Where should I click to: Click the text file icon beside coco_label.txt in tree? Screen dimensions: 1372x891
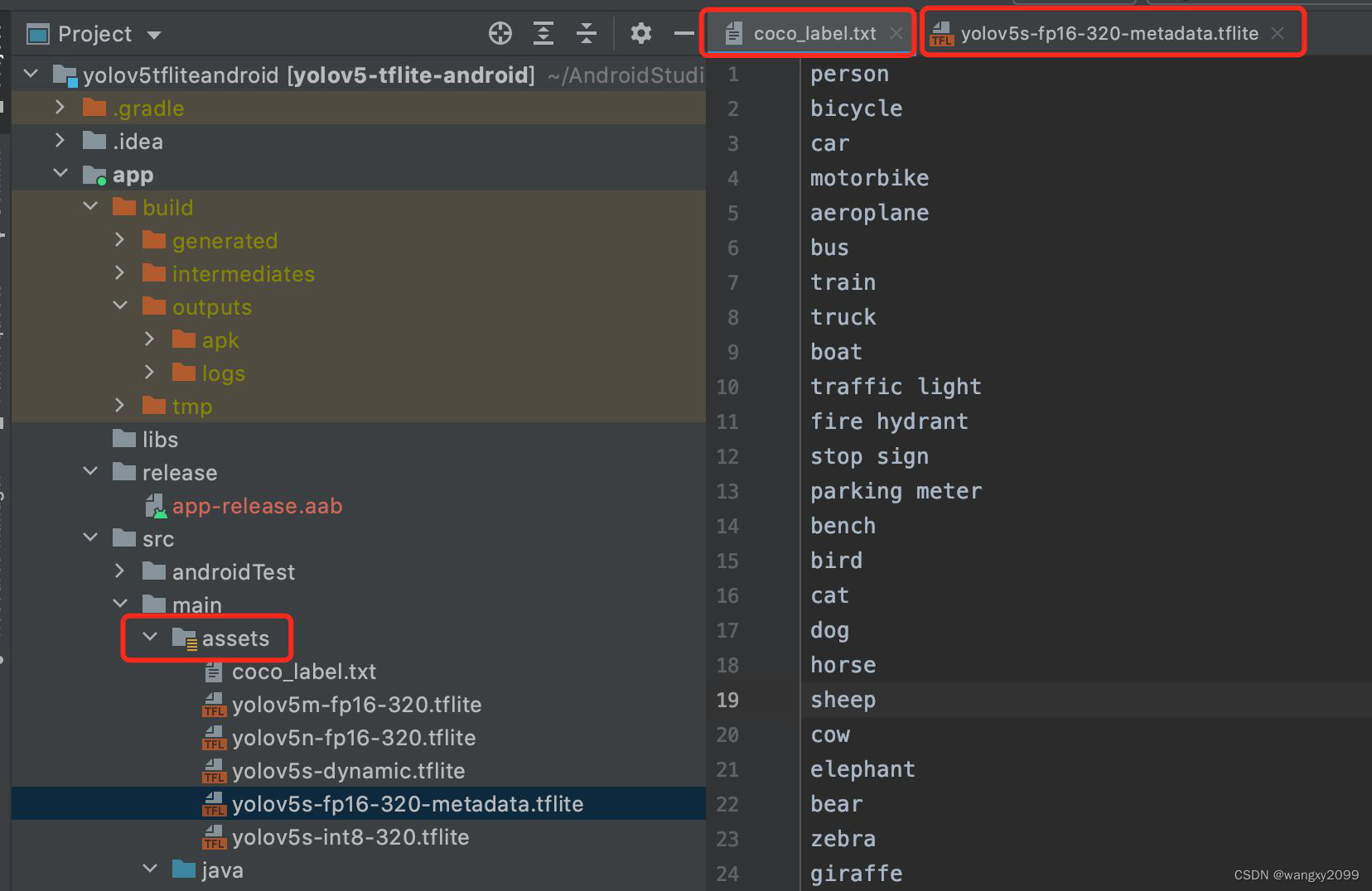214,672
